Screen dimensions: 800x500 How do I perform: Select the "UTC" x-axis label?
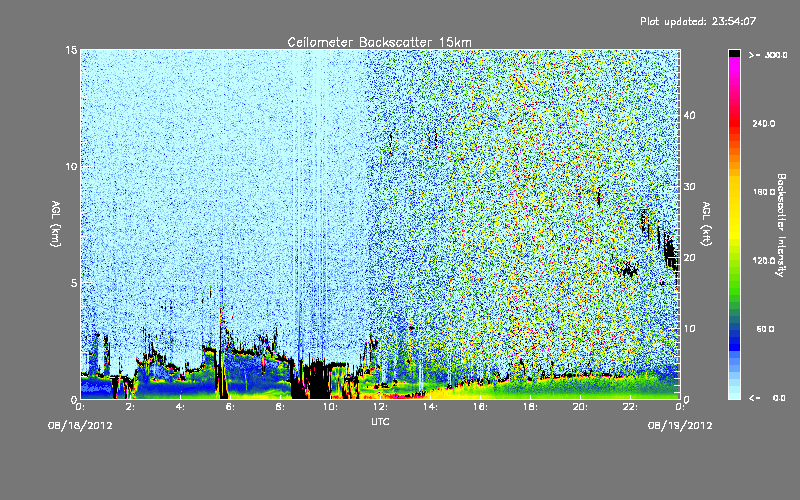pyautogui.click(x=380, y=421)
